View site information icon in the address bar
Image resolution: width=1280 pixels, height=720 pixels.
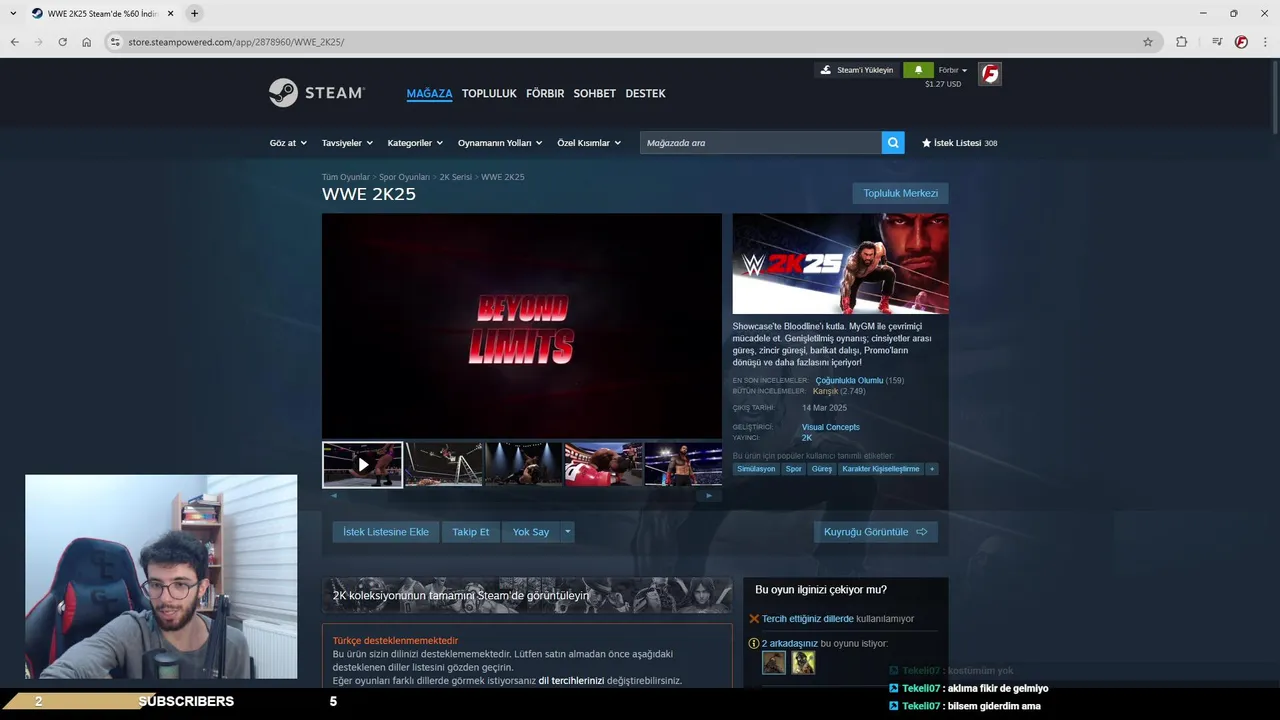click(x=115, y=42)
